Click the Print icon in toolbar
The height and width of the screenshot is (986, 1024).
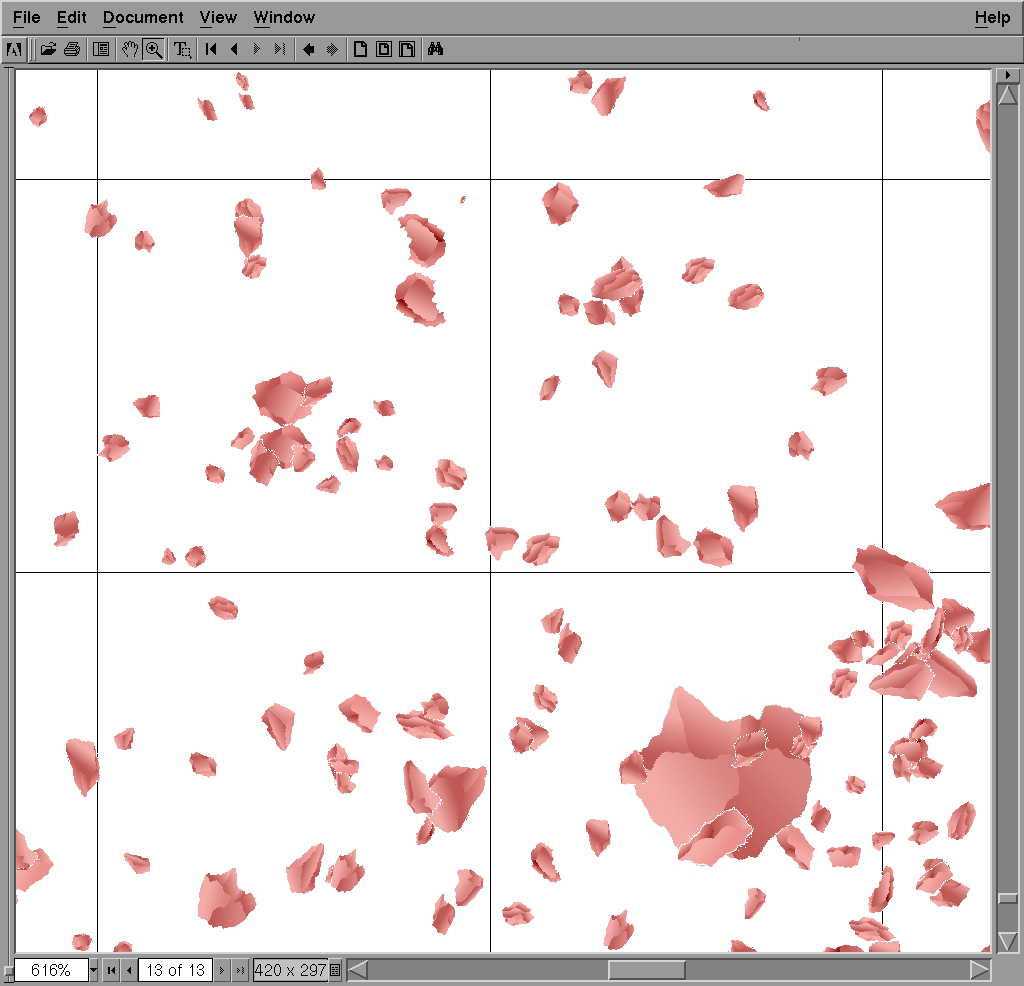71,49
